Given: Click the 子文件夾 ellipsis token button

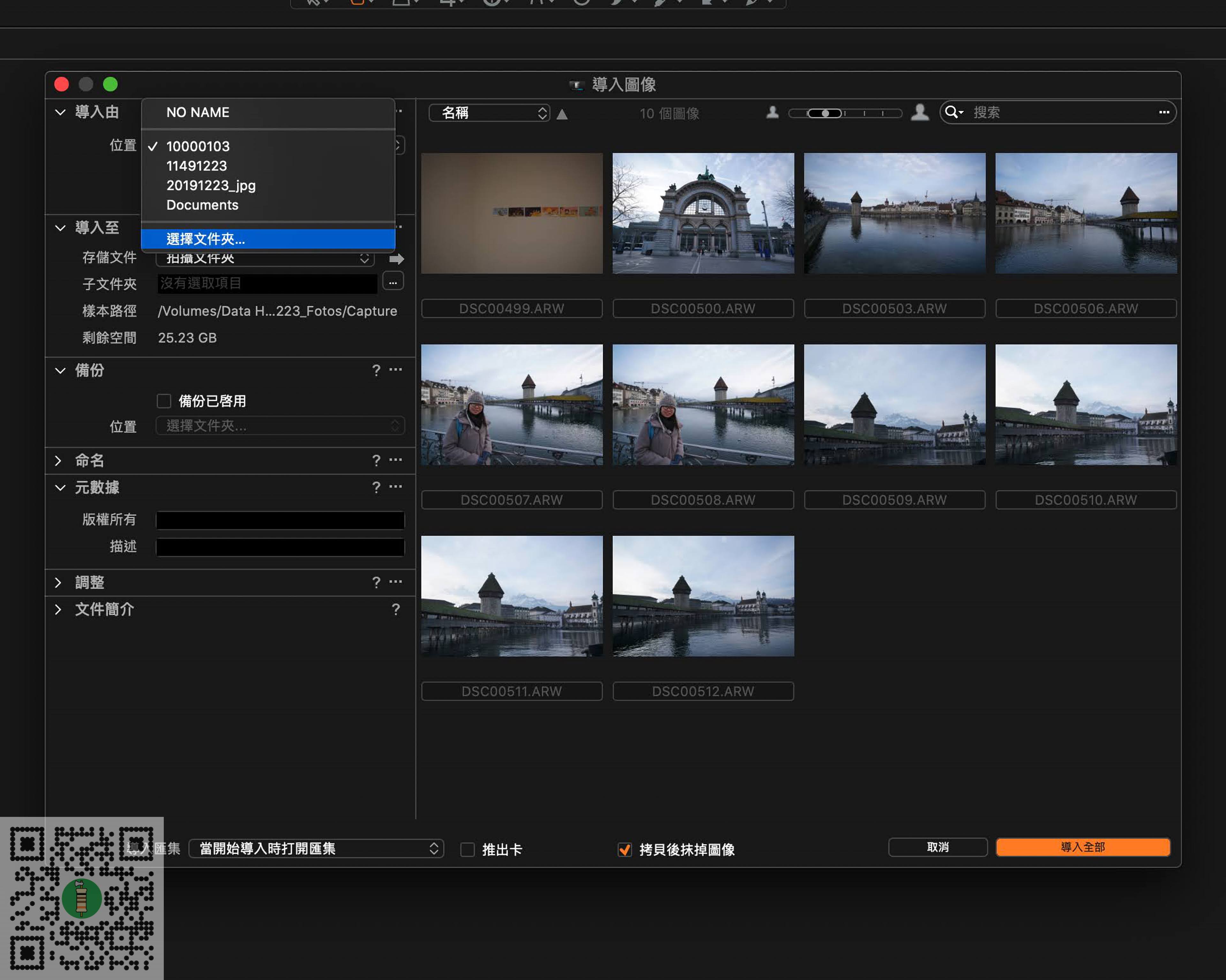Looking at the screenshot, I should (393, 282).
